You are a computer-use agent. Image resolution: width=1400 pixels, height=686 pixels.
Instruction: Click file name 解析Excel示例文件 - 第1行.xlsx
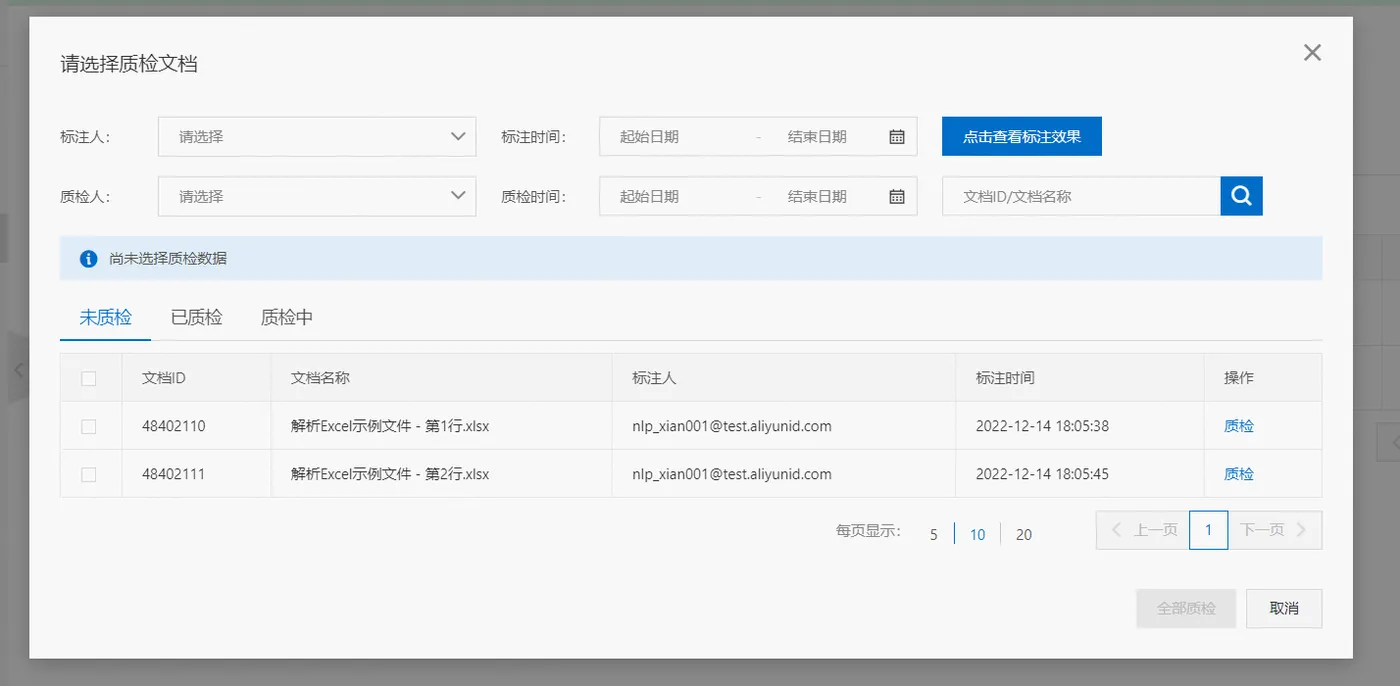390,426
